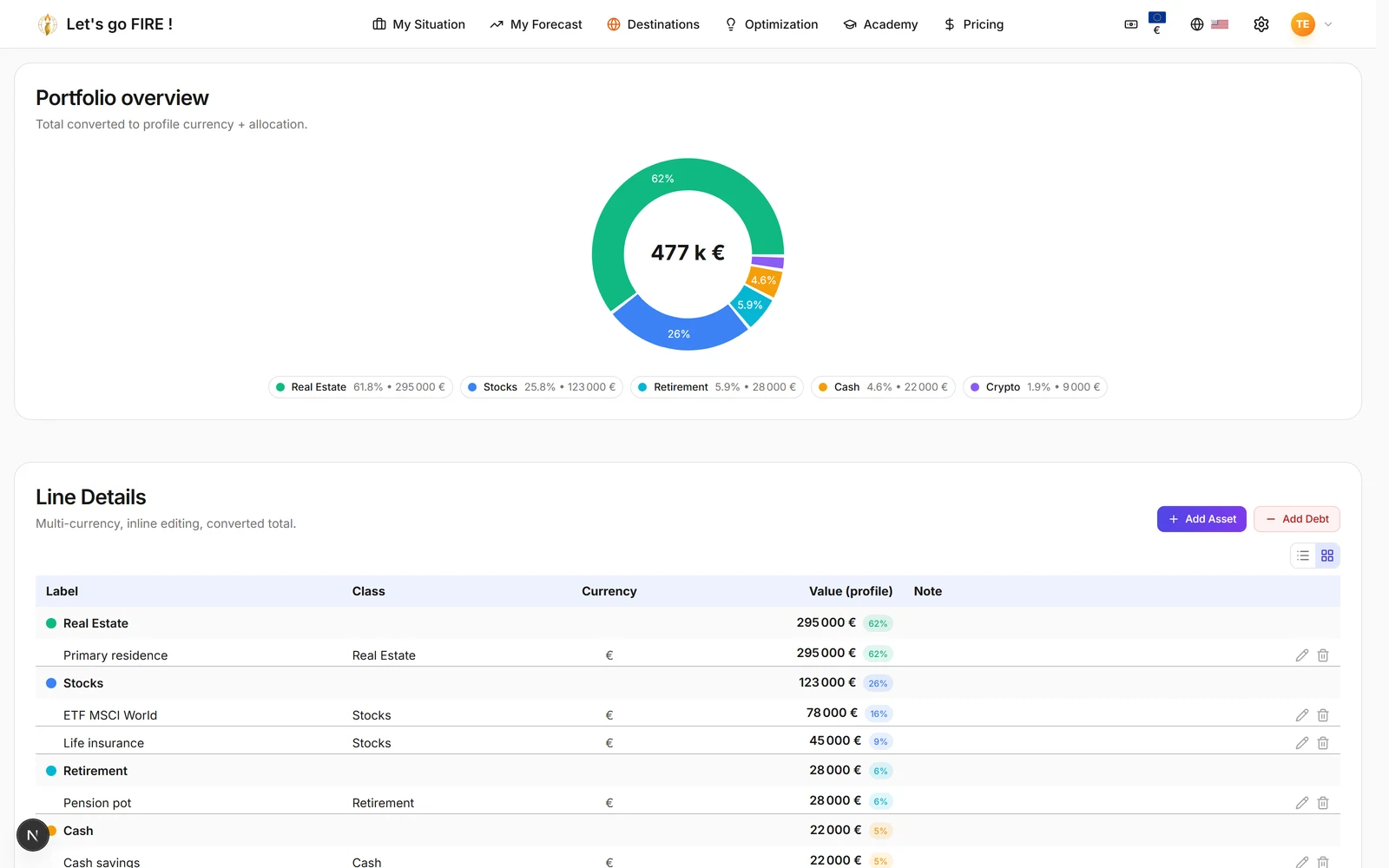The height and width of the screenshot is (868, 1389).
Task: Switch to list view layout
Action: (1303, 556)
